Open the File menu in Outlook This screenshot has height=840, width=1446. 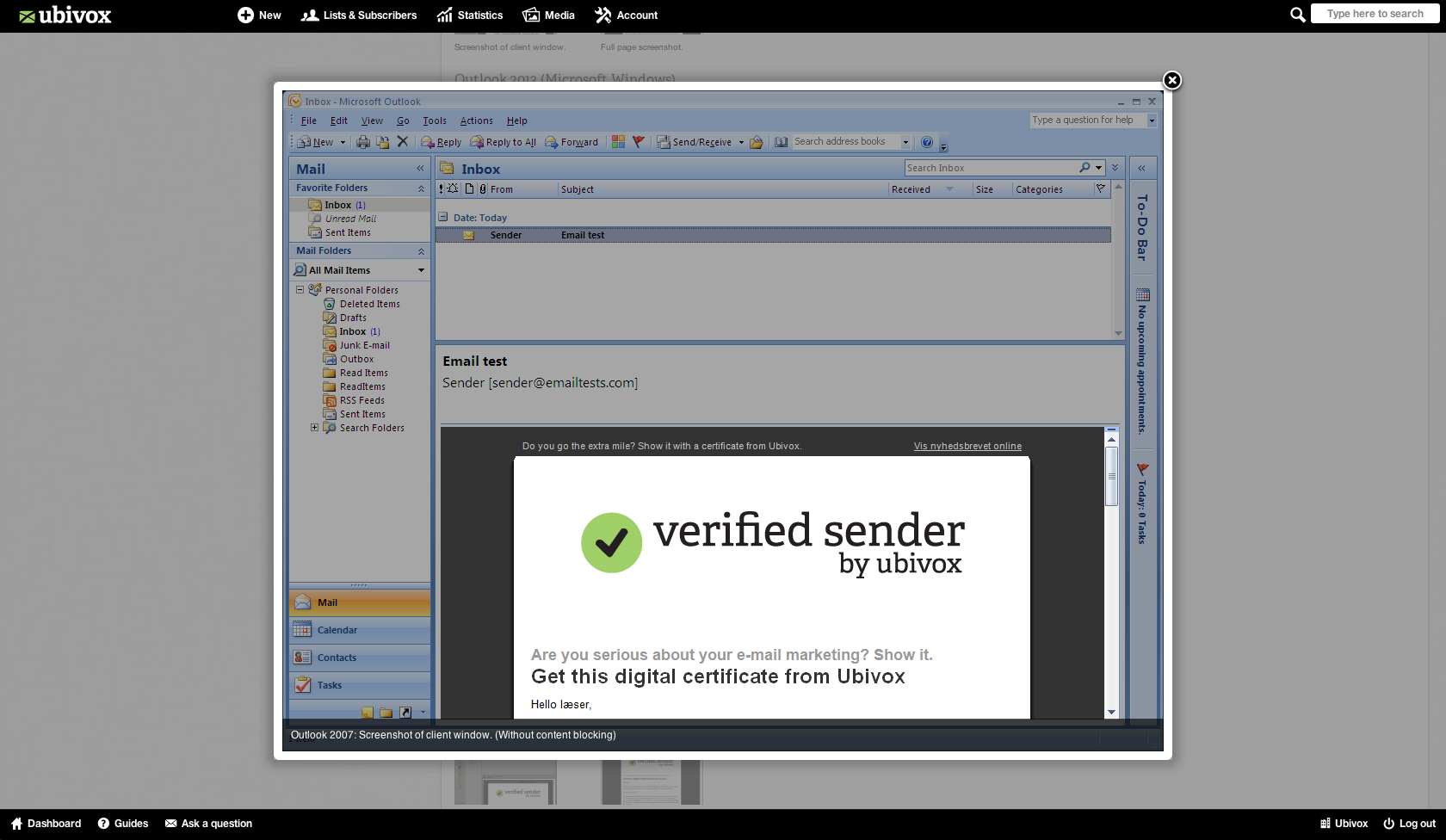308,121
